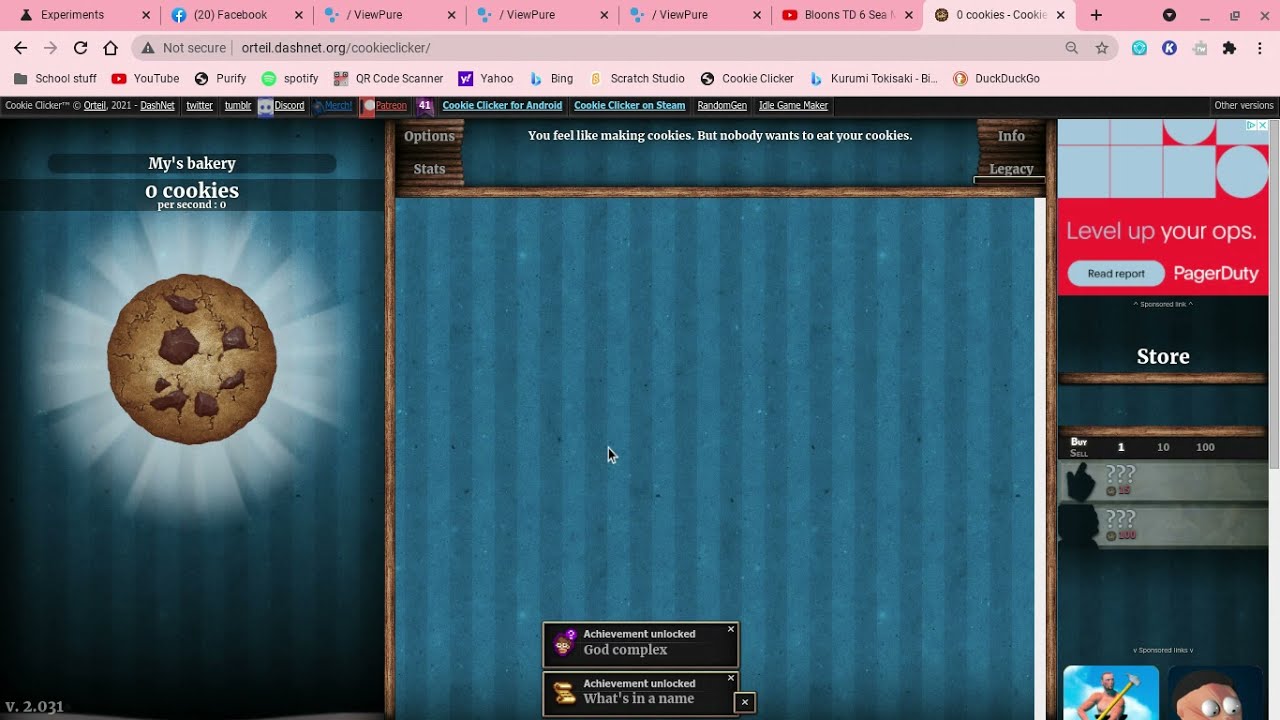Close the PagerDuty ad
The width and height of the screenshot is (1280, 720).
click(1263, 125)
